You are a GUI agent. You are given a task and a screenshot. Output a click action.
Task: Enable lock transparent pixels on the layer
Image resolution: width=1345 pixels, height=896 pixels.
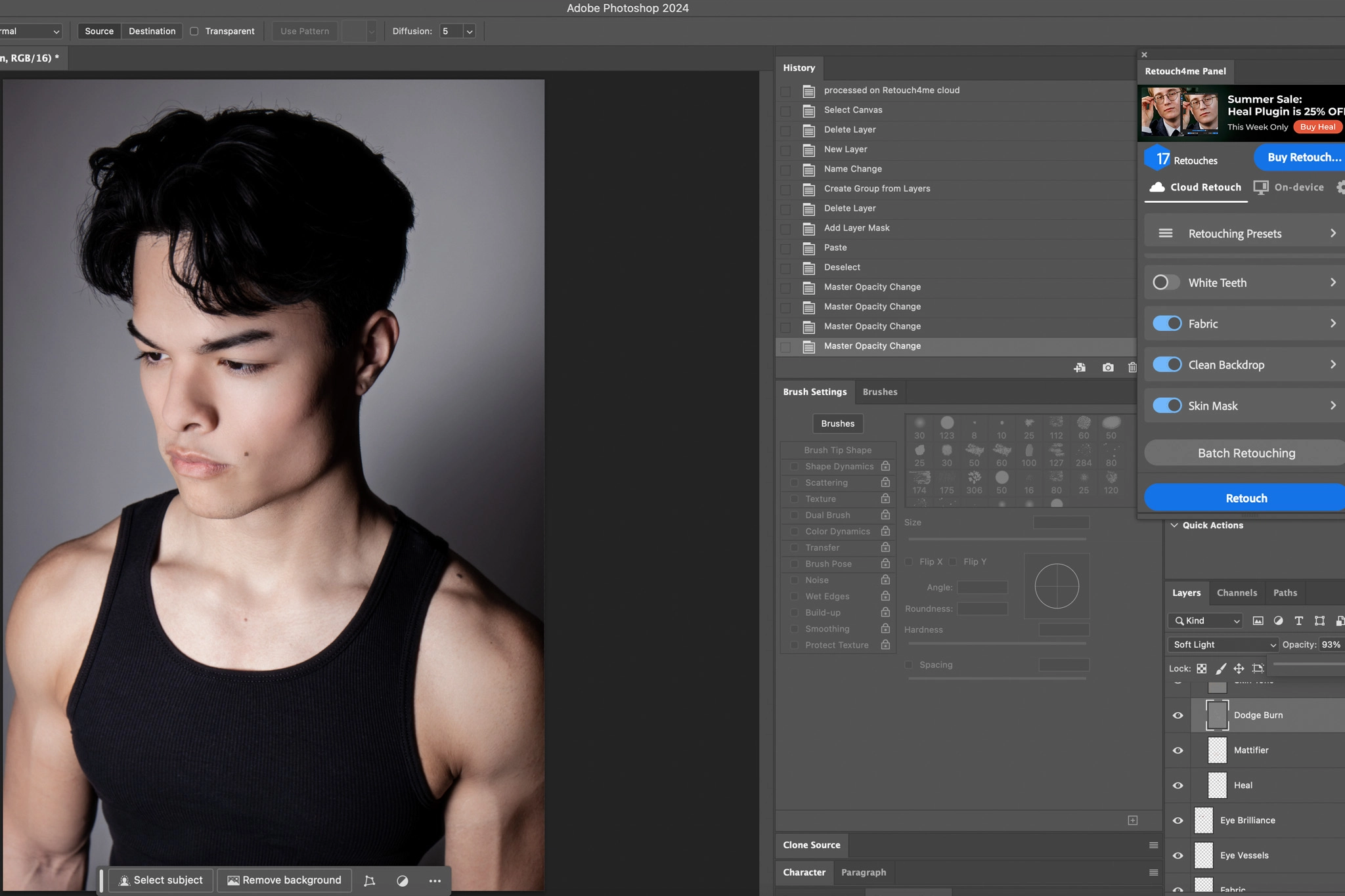(x=1201, y=668)
